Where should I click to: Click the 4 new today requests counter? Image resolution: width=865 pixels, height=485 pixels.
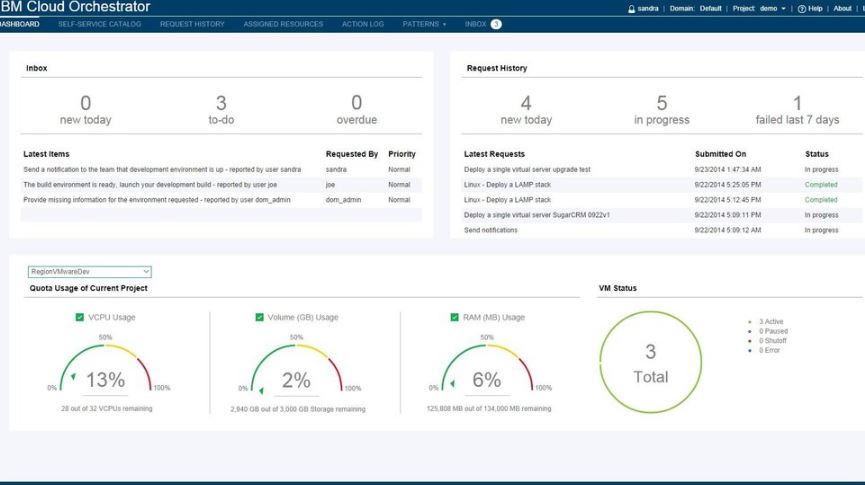pyautogui.click(x=526, y=110)
